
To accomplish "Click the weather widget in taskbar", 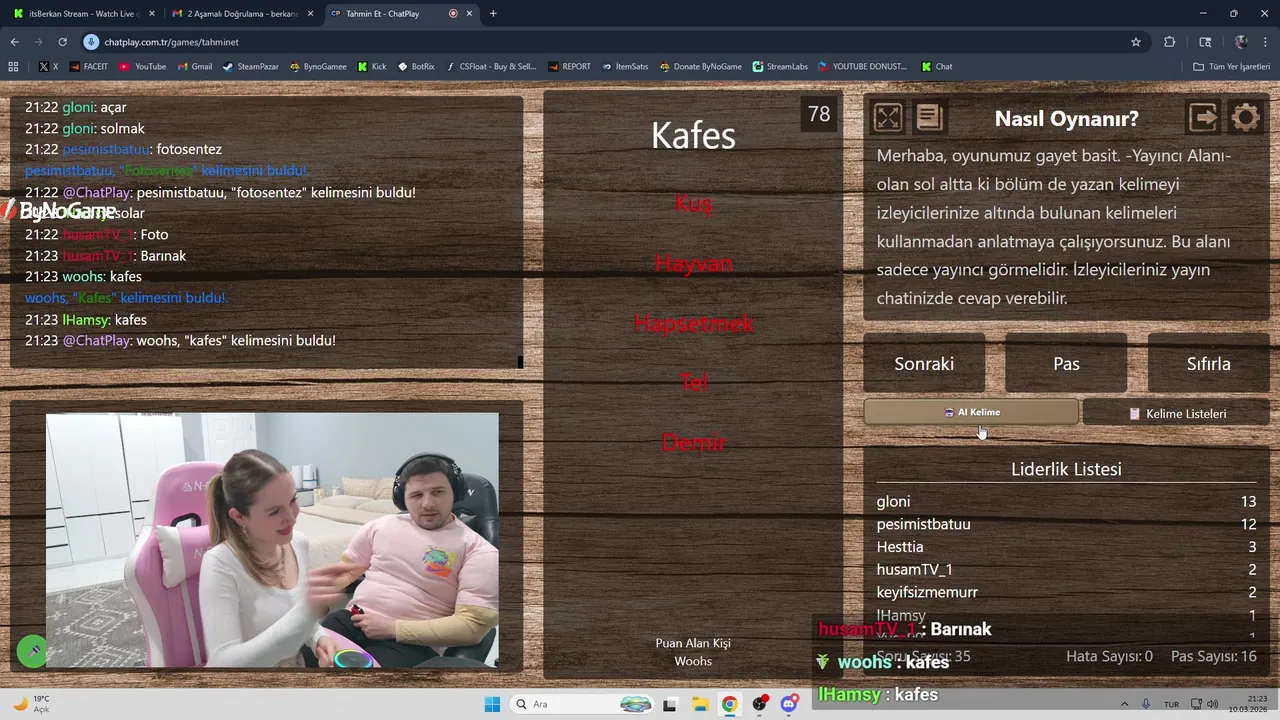I will [33, 704].
